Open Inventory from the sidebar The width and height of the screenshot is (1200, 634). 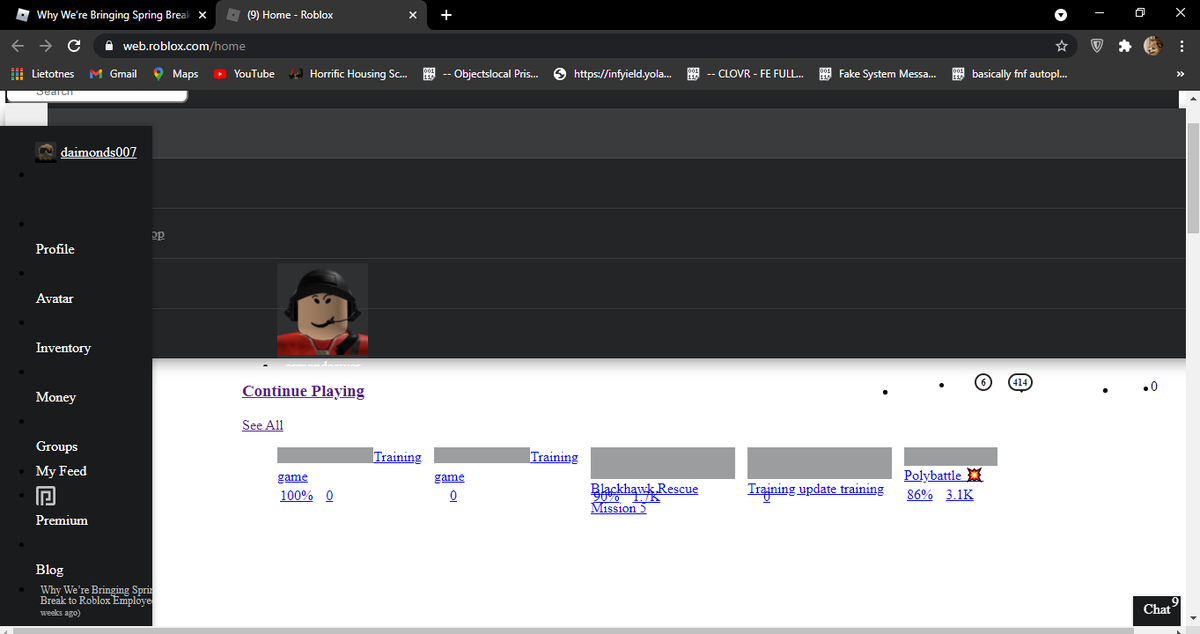[63, 348]
